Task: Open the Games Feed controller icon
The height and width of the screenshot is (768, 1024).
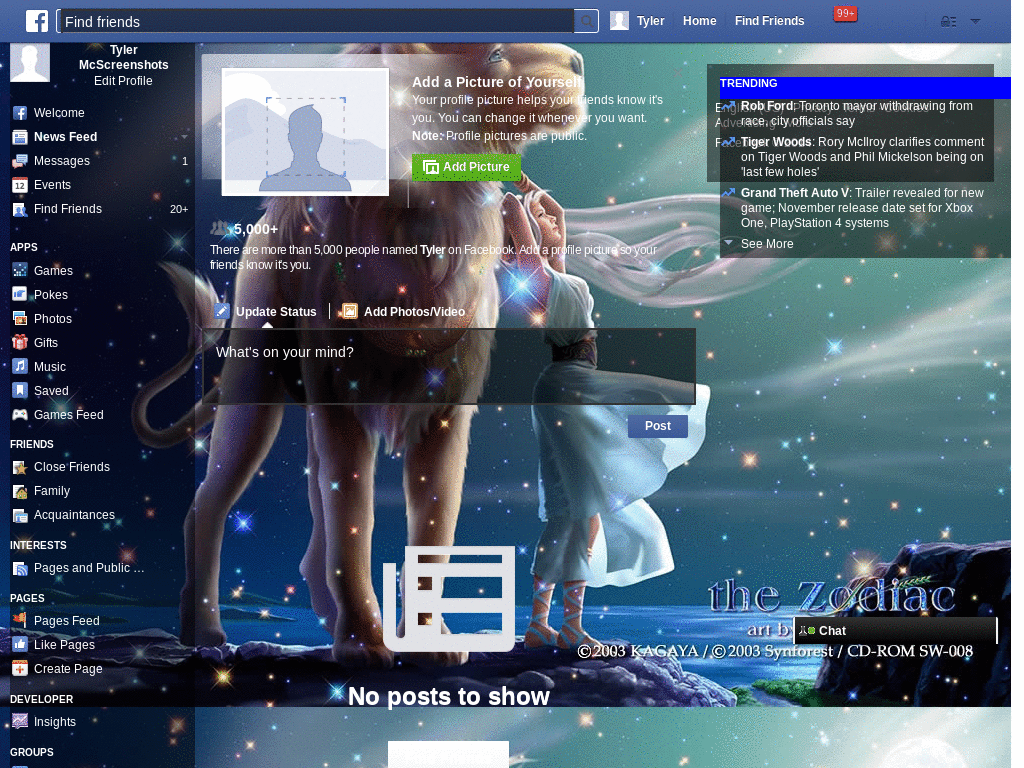Action: (x=20, y=414)
